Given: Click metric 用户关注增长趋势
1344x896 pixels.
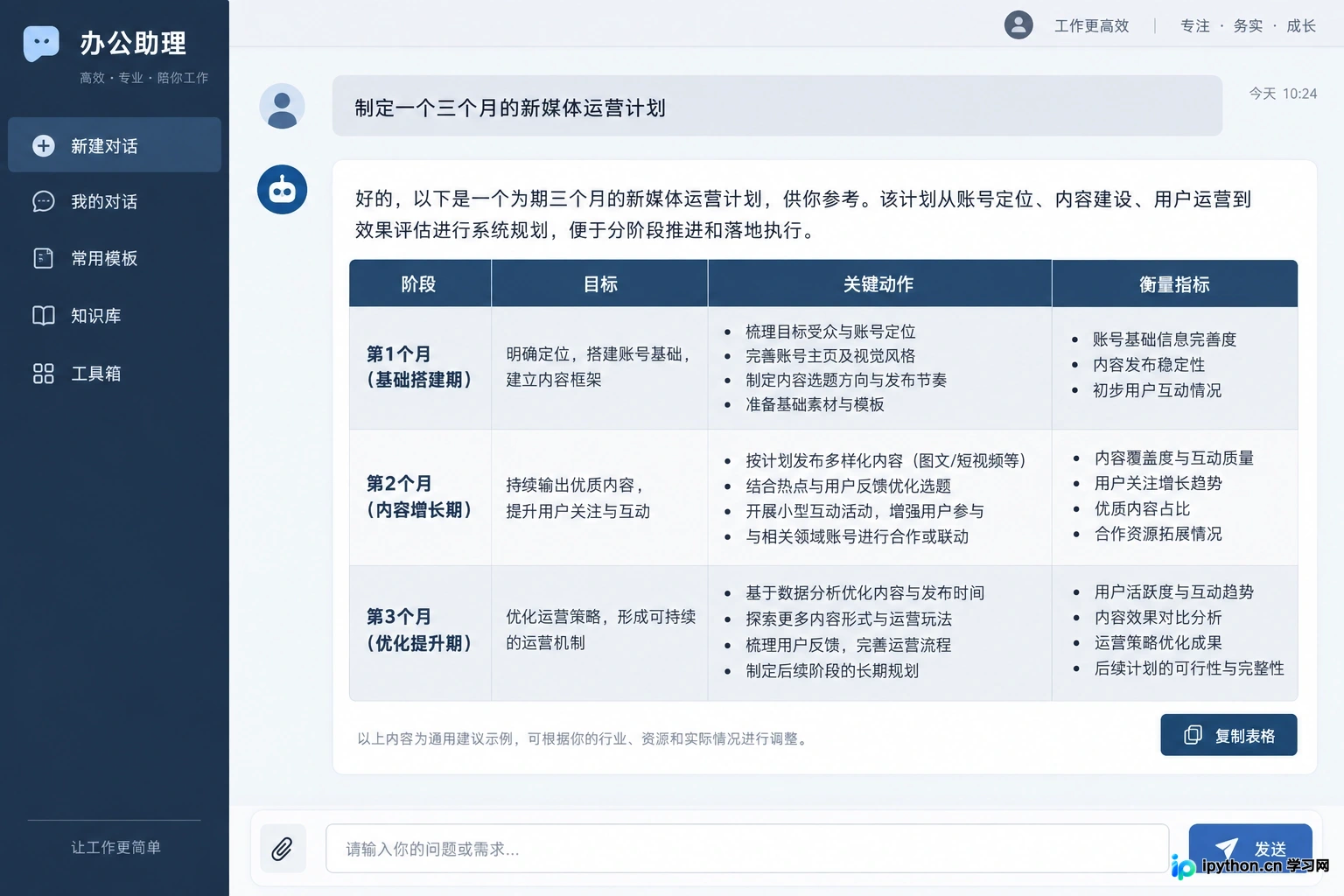Looking at the screenshot, I should (1158, 483).
